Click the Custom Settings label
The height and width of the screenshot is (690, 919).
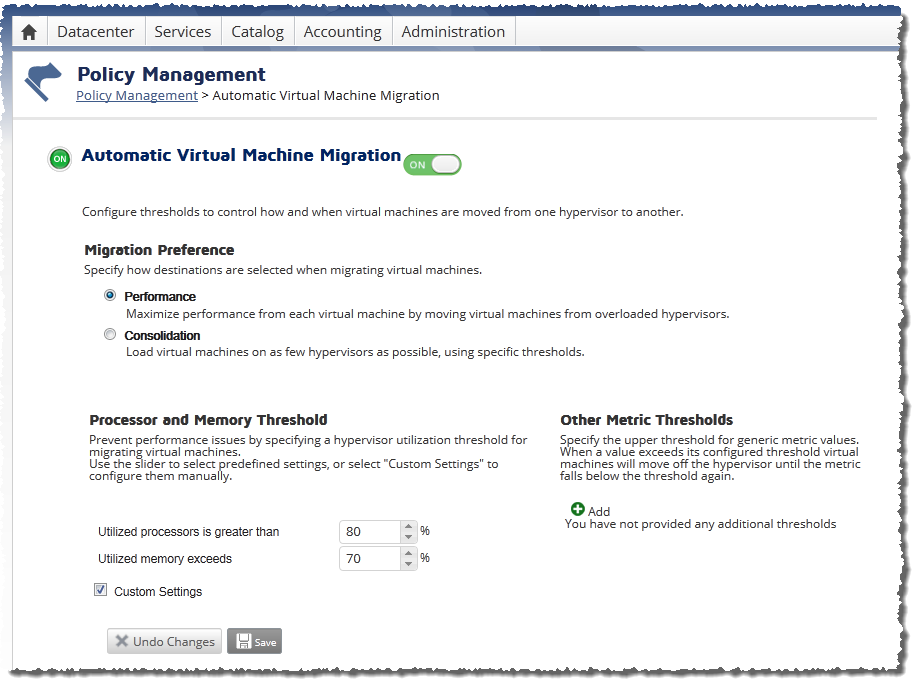point(158,592)
